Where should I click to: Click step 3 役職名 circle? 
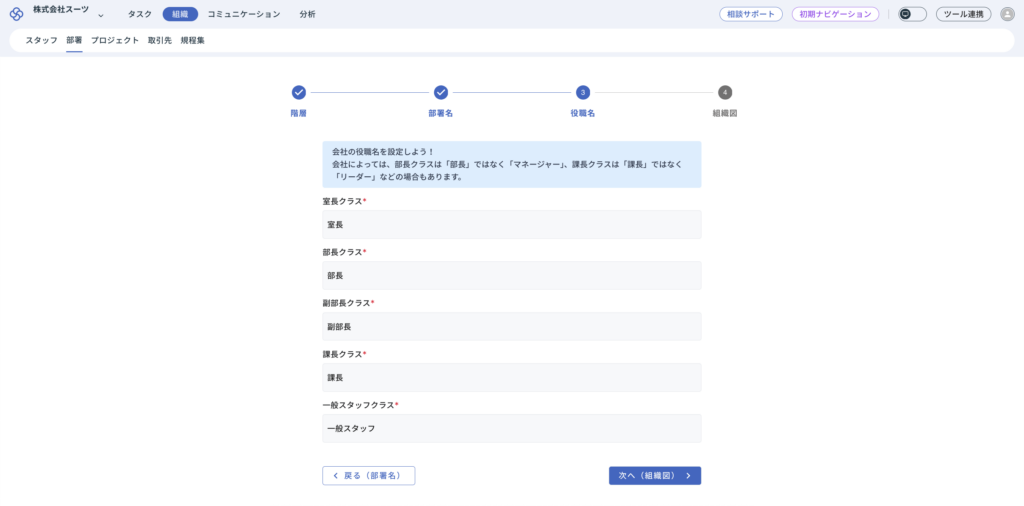[583, 93]
